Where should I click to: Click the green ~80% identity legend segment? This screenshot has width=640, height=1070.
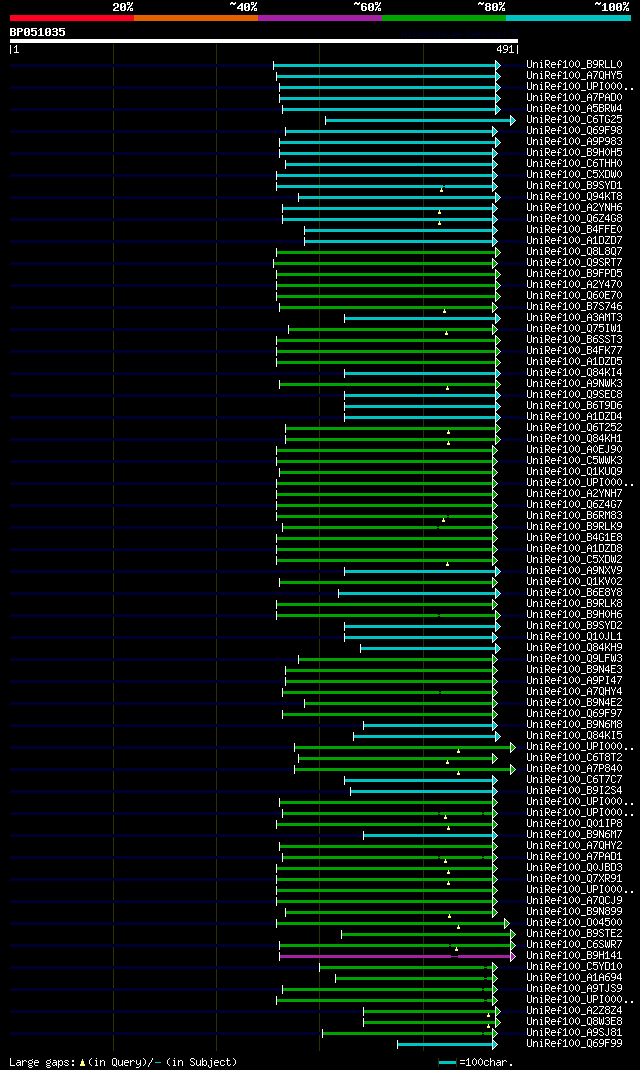coord(444,18)
